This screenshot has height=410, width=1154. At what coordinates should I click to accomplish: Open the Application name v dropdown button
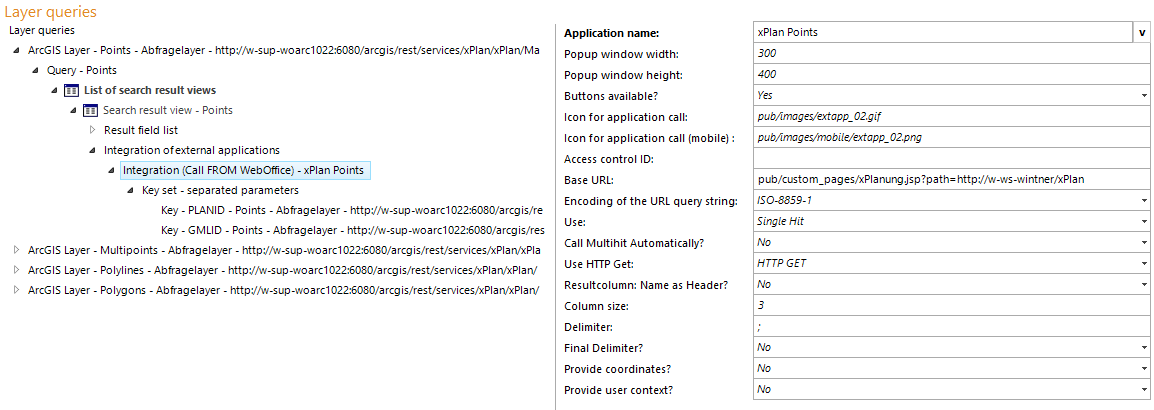click(1143, 32)
